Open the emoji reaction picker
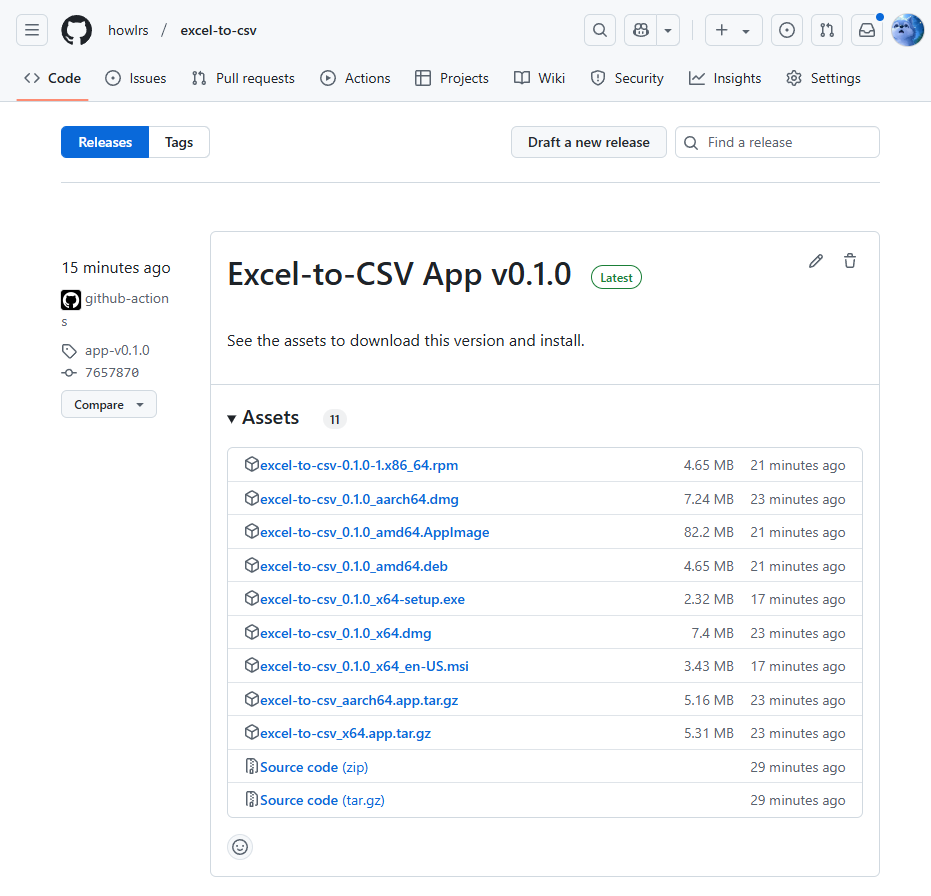Image resolution: width=931 pixels, height=896 pixels. [240, 847]
